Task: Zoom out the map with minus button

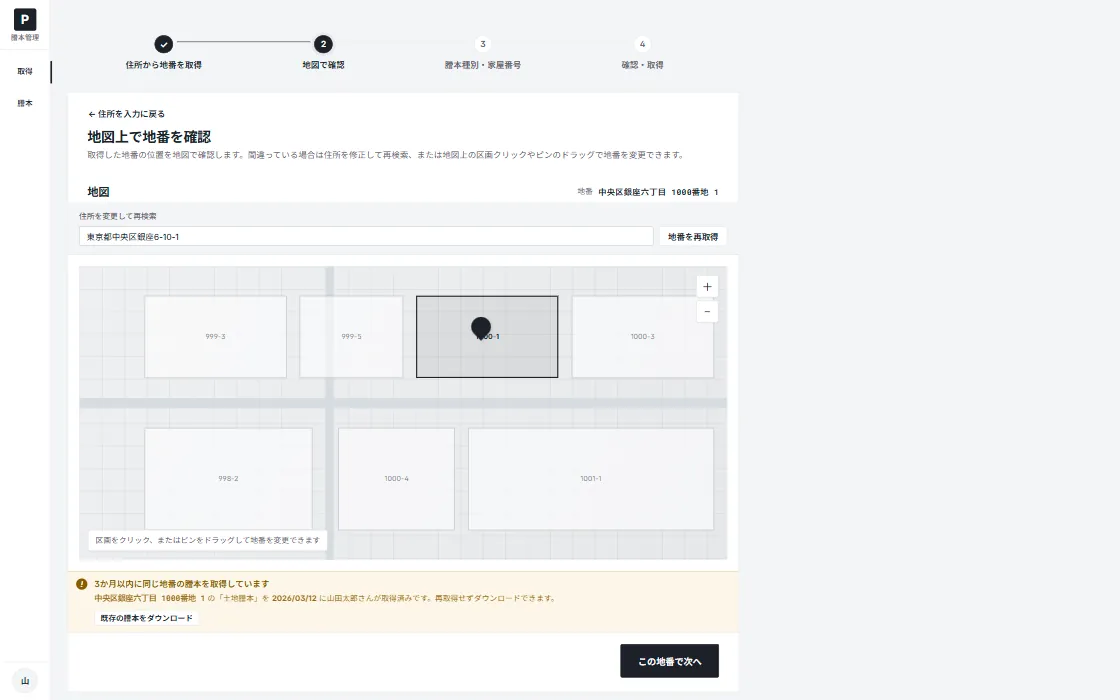Action: click(707, 311)
